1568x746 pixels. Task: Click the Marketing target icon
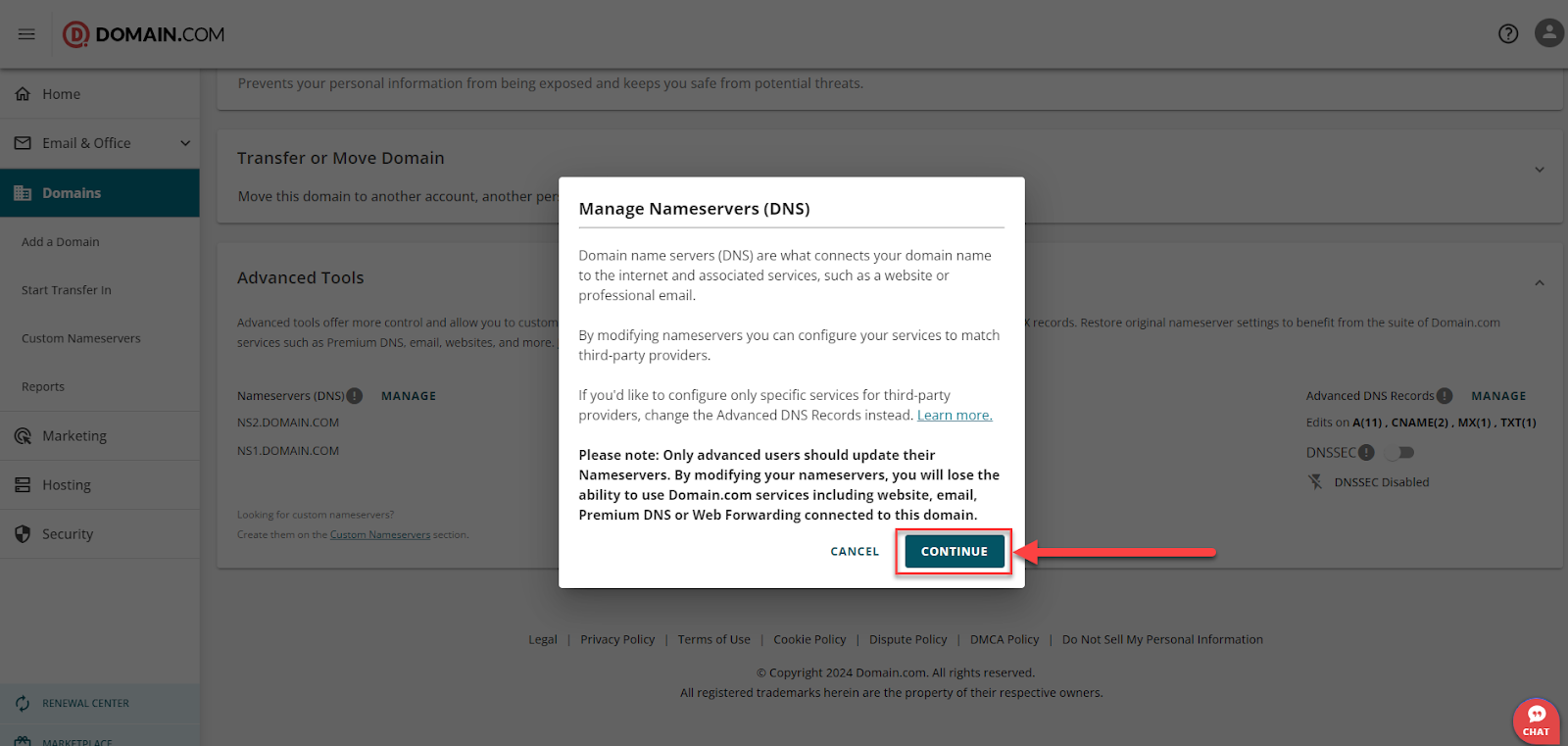(x=23, y=436)
